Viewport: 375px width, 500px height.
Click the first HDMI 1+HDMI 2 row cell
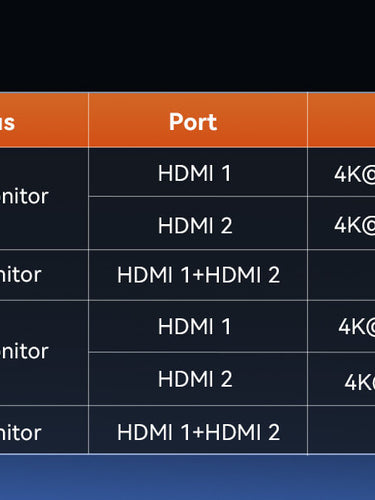(198, 275)
